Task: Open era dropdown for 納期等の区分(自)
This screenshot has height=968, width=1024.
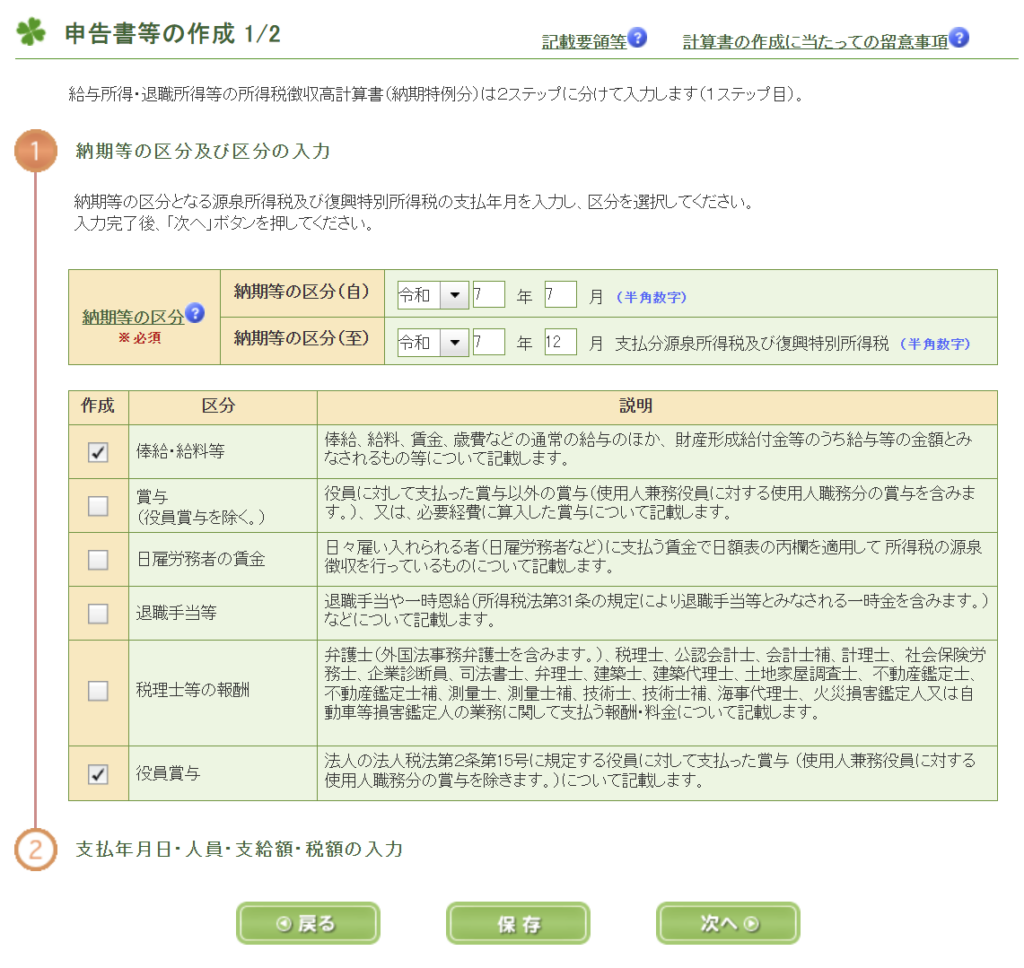Action: (454, 295)
